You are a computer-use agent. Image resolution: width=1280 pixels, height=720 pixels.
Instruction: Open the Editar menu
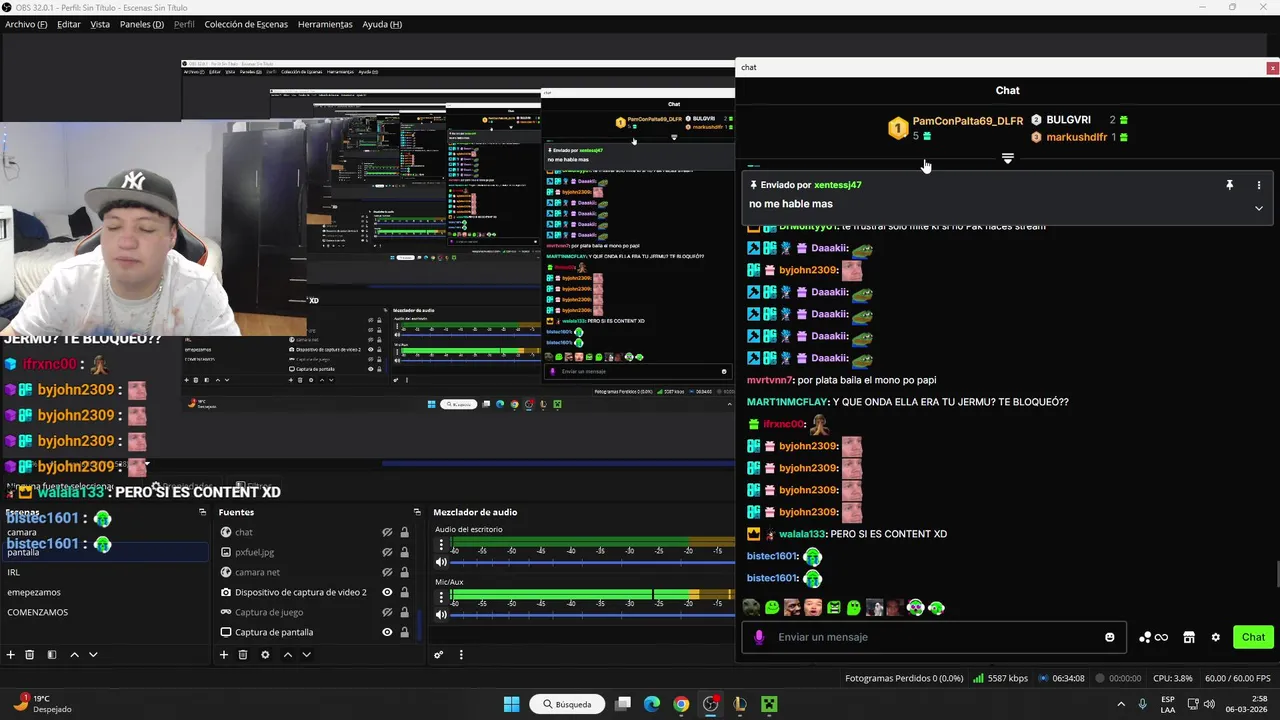point(69,24)
